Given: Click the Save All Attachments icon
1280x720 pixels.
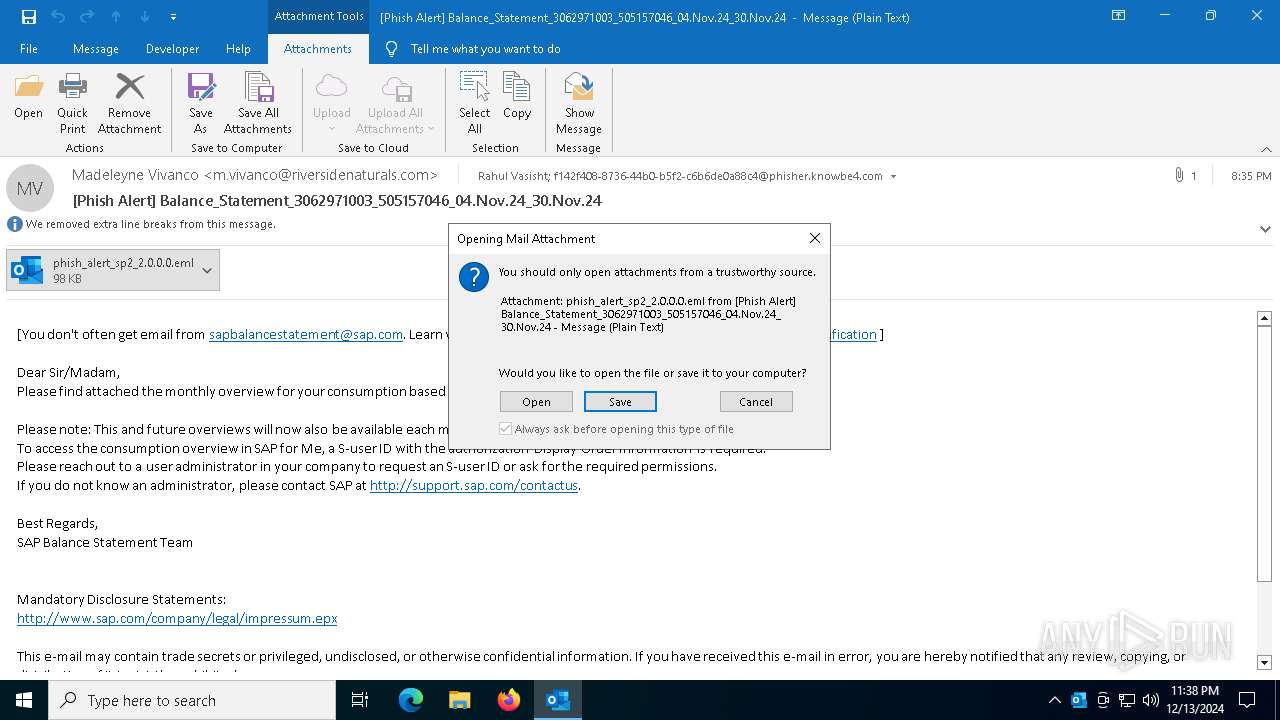Looking at the screenshot, I should point(258,103).
